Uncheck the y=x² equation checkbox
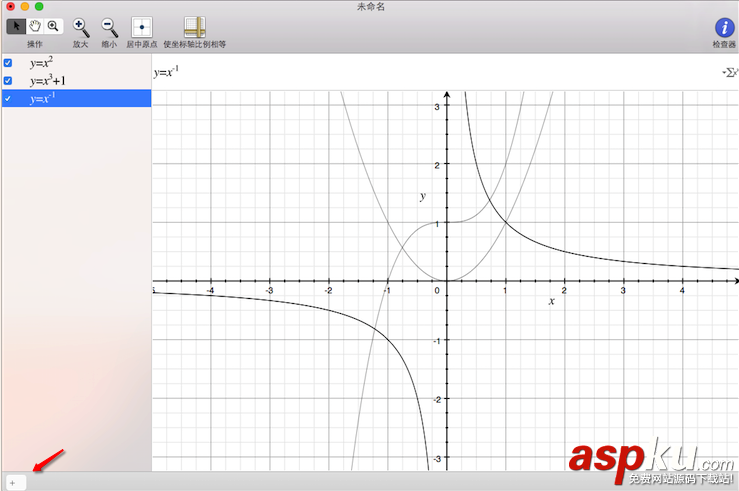Viewport: 739px width, 491px height. click(8, 63)
